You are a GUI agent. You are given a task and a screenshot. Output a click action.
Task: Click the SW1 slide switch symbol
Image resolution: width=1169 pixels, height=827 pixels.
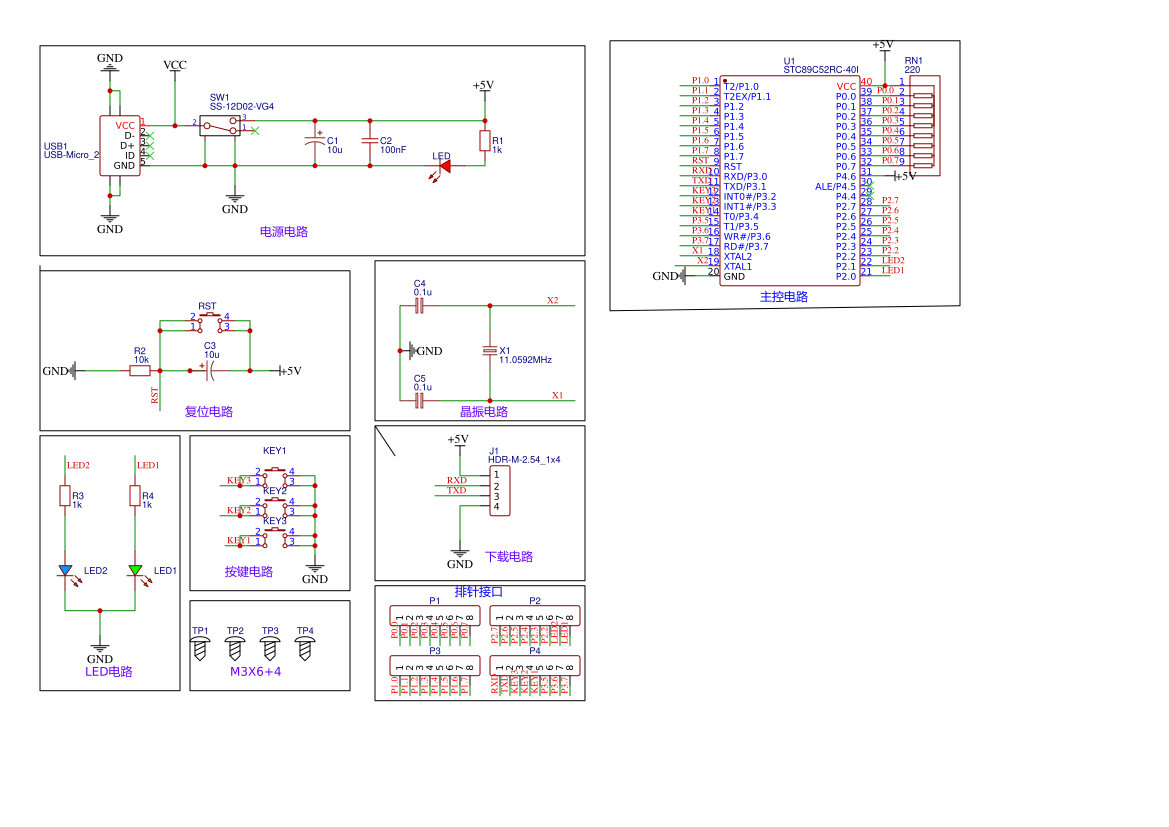coord(220,125)
